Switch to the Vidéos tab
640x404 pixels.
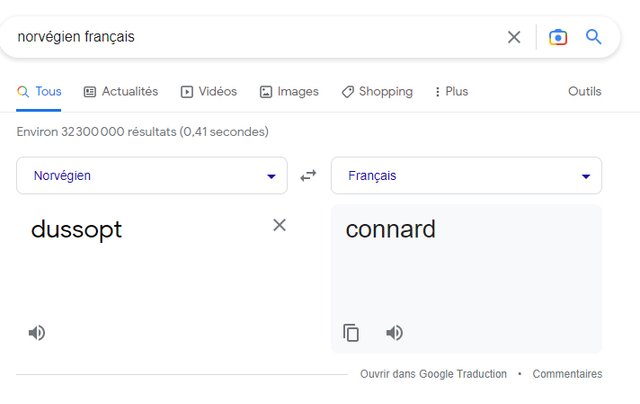click(209, 91)
